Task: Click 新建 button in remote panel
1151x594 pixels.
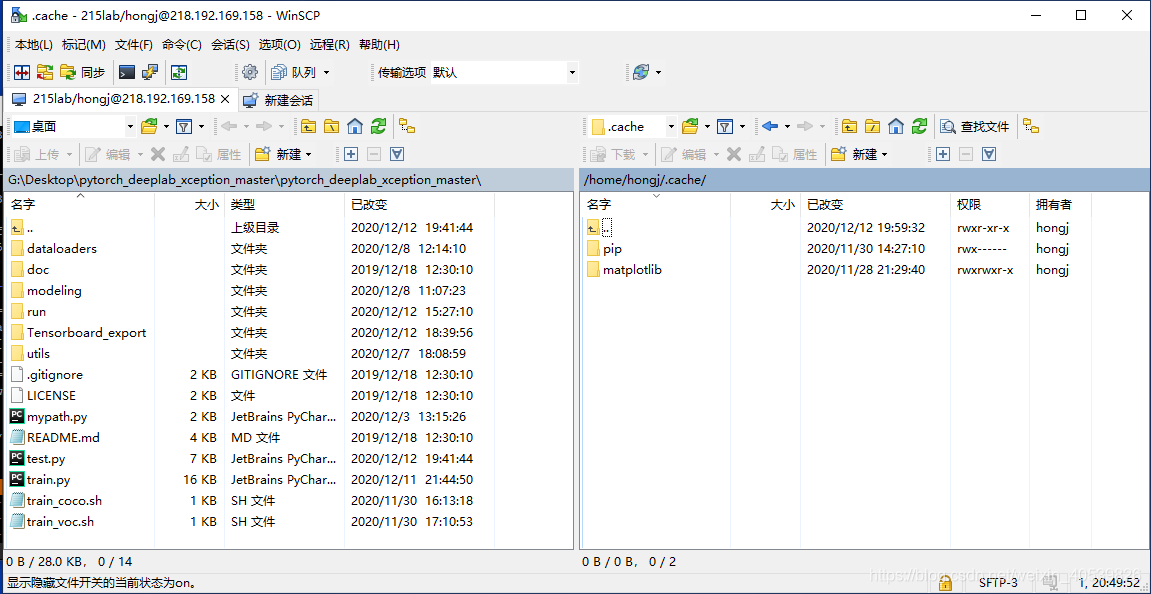Action: (x=854, y=154)
